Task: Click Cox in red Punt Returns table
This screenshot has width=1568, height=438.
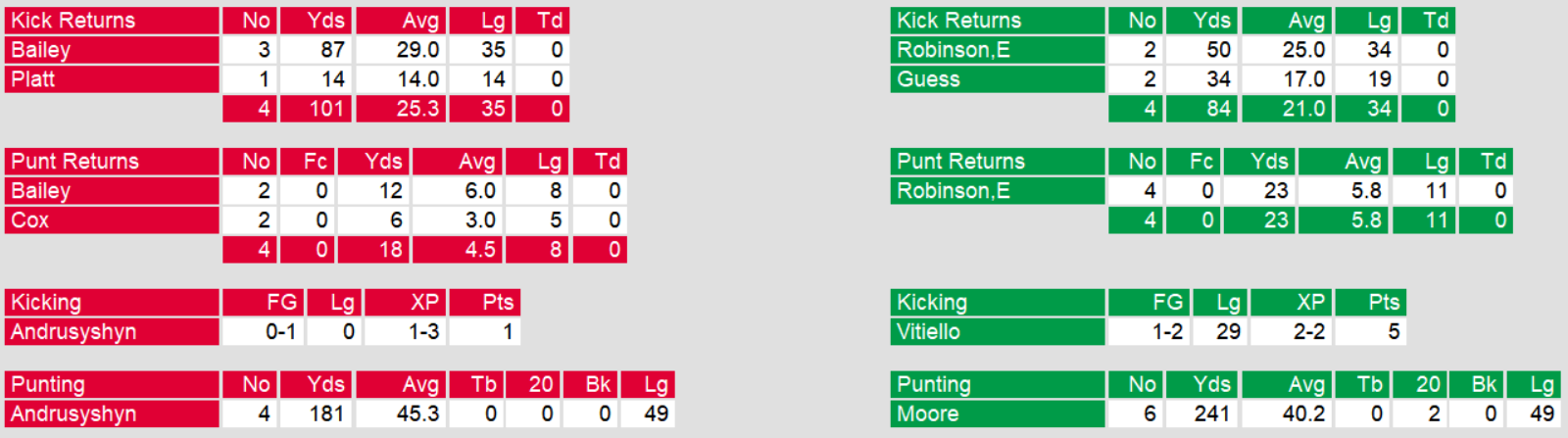Action: [30, 220]
